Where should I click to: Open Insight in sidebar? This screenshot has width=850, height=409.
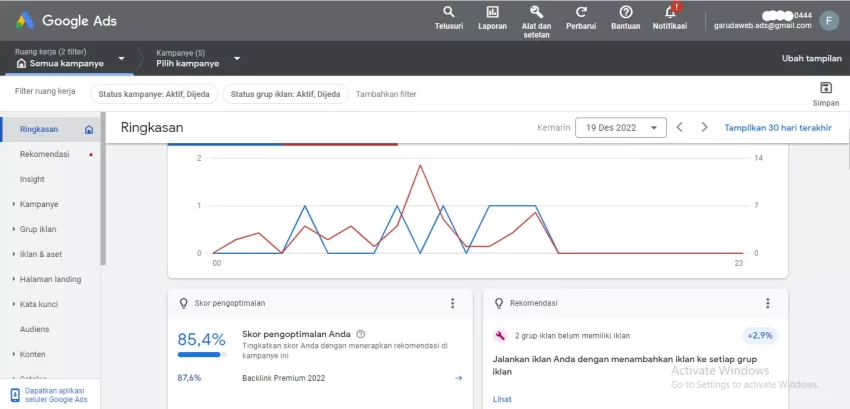click(x=32, y=179)
